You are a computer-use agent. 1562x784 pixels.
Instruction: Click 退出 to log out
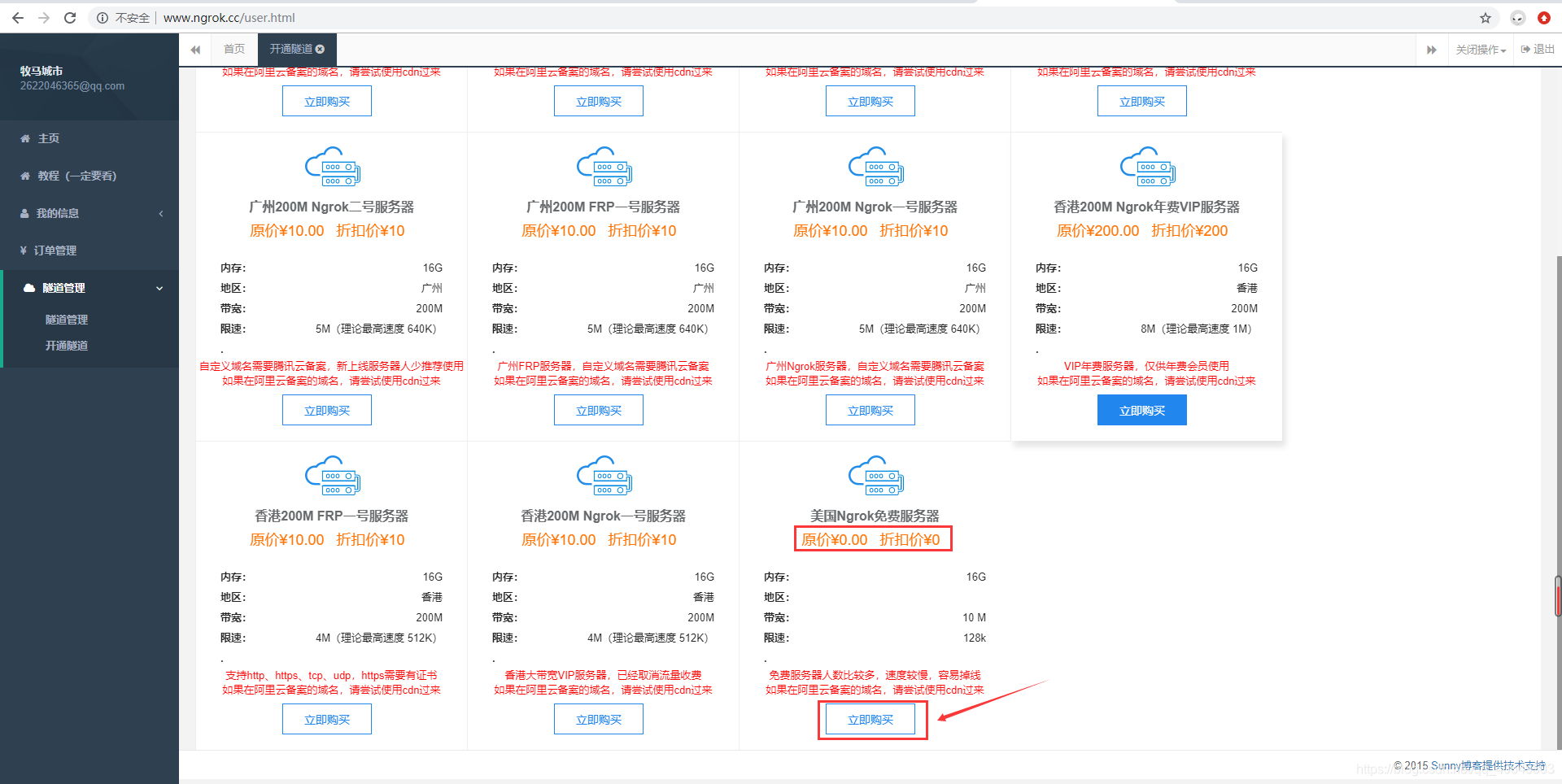pos(1538,50)
